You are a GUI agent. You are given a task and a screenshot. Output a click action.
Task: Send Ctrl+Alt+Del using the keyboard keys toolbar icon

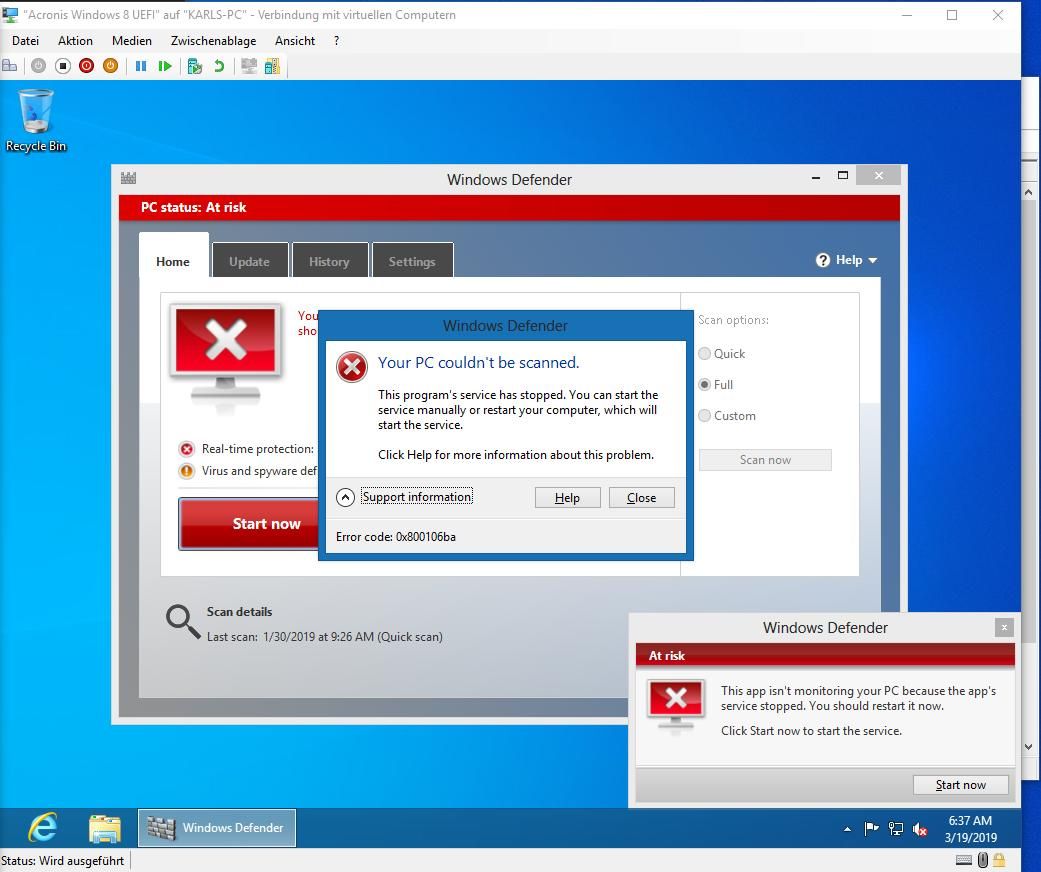coord(9,66)
